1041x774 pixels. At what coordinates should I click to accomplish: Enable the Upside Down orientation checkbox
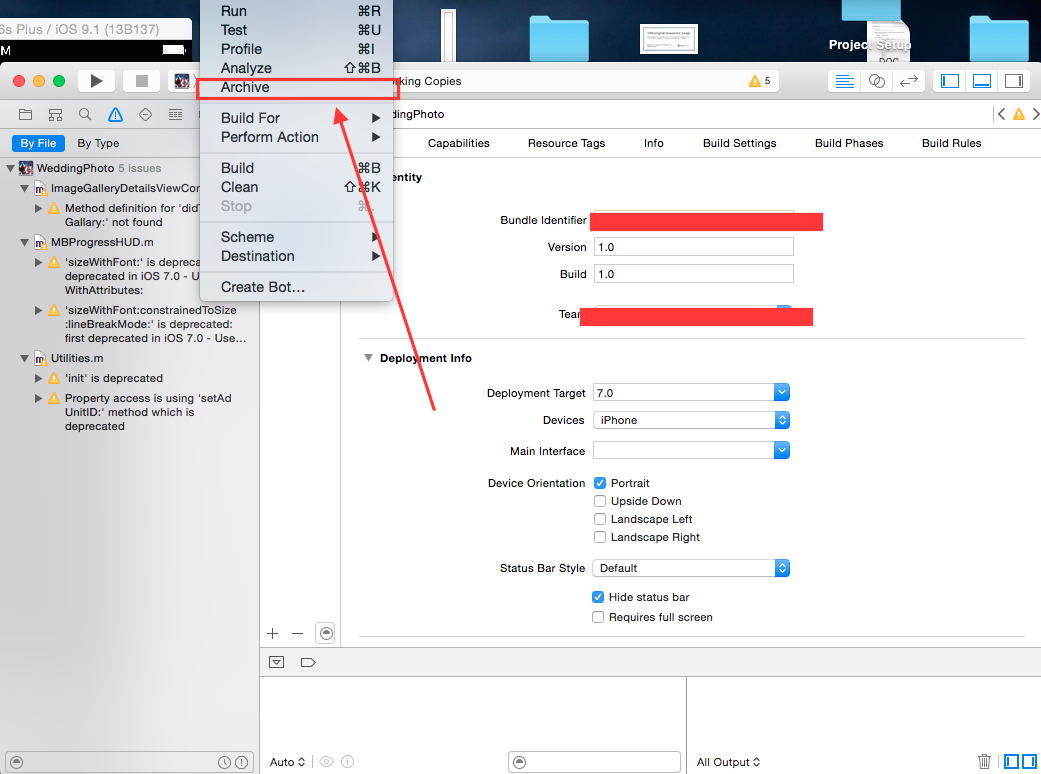pos(600,501)
